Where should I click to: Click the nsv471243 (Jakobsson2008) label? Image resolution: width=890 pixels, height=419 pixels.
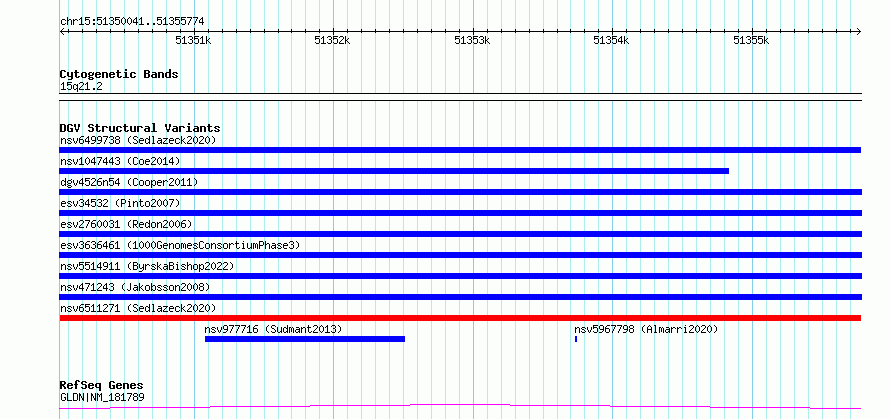[135, 287]
